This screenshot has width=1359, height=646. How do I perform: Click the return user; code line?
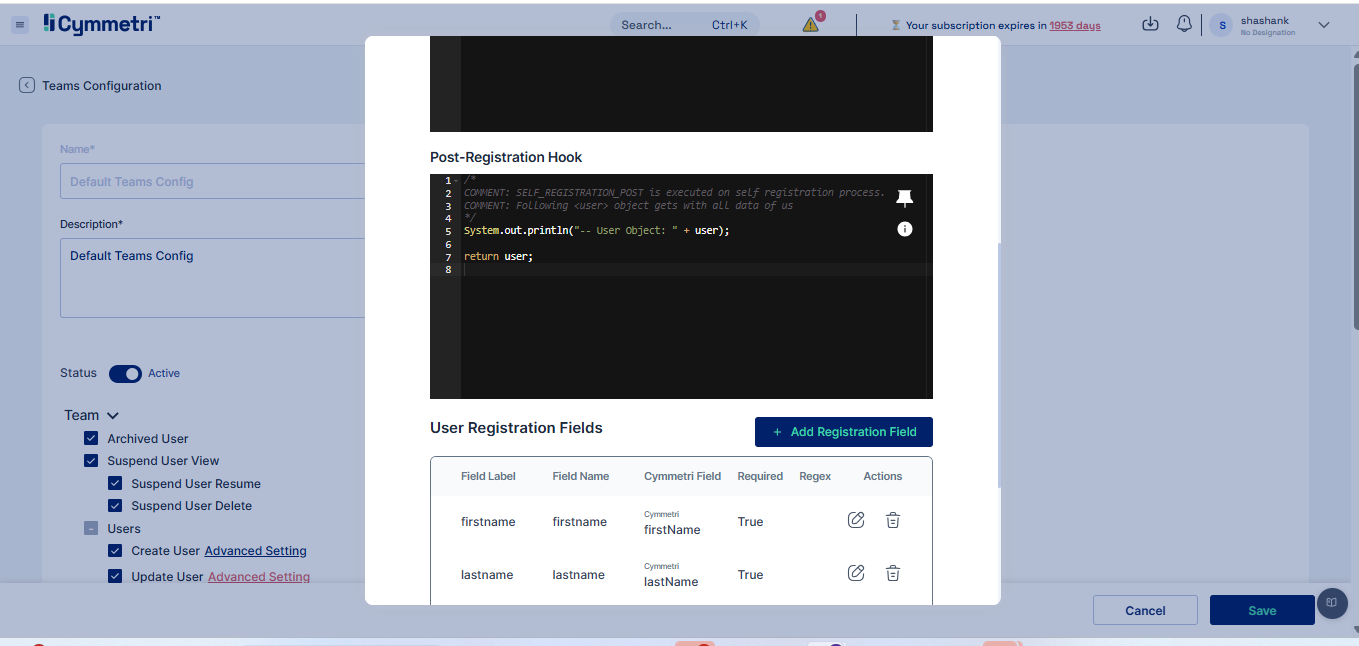point(498,257)
